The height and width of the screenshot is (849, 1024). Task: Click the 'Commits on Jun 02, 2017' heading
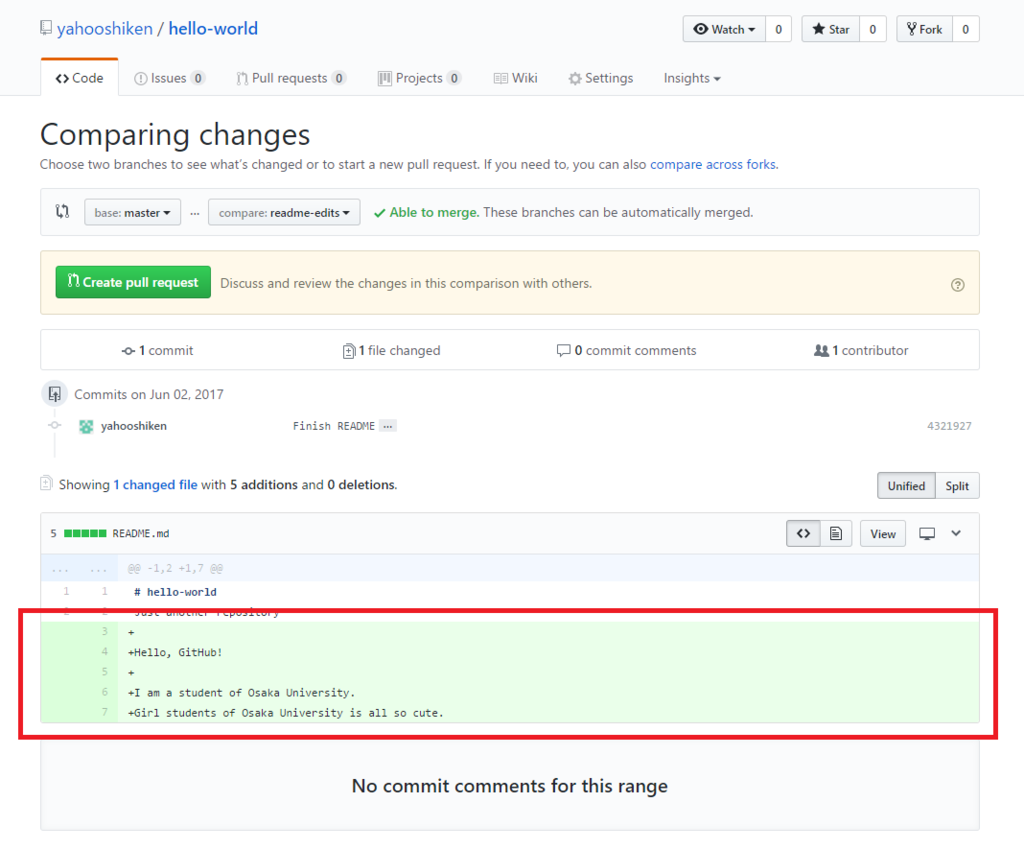click(149, 394)
